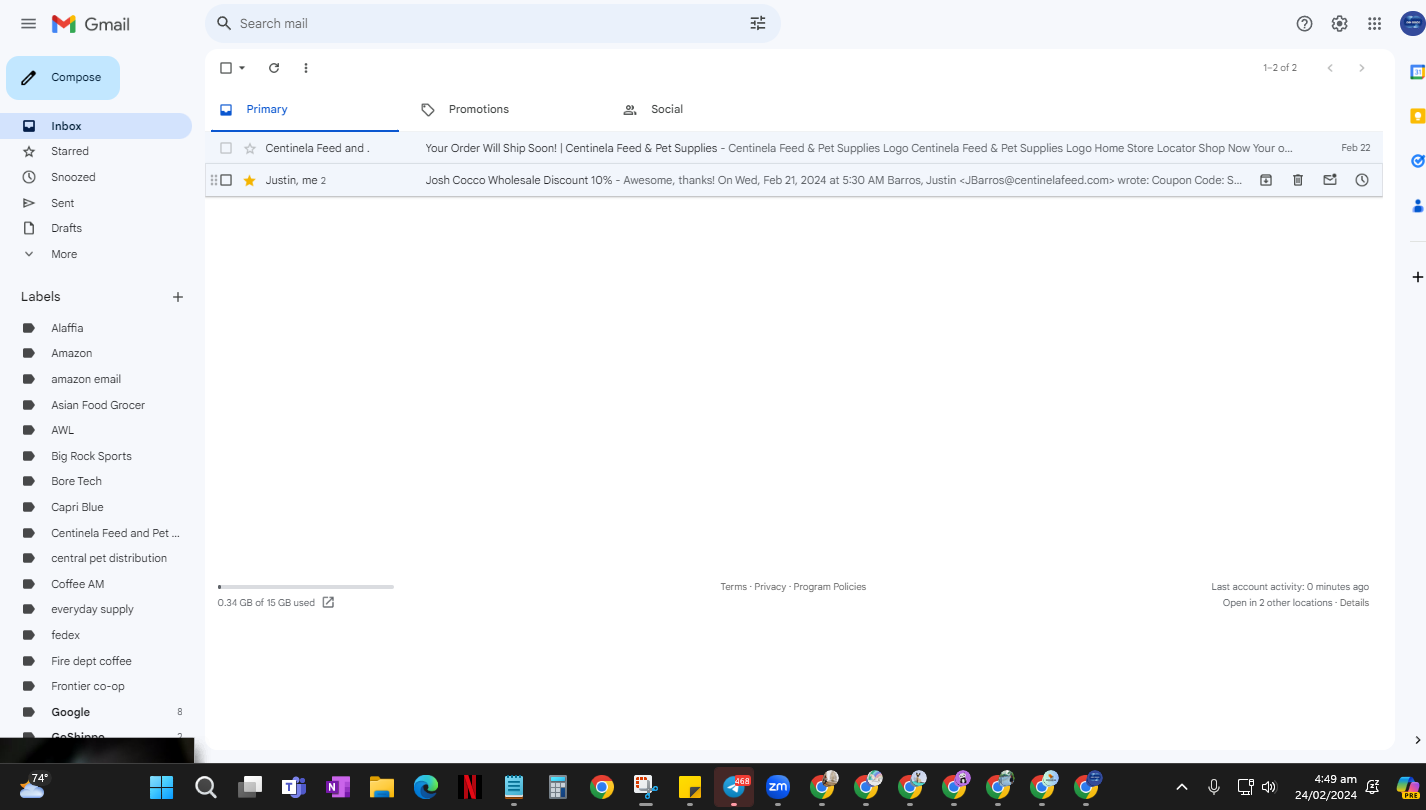Select the Centinela Feed email checkbox
Viewport: 1426px width, 810px height.
226,148
